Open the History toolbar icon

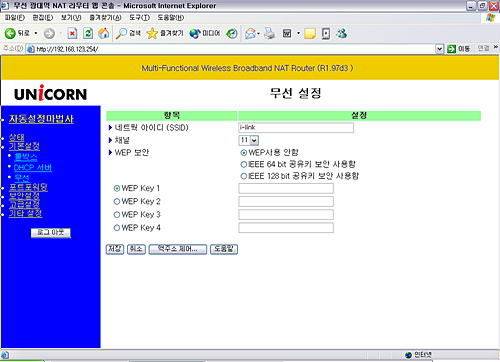[x=232, y=33]
